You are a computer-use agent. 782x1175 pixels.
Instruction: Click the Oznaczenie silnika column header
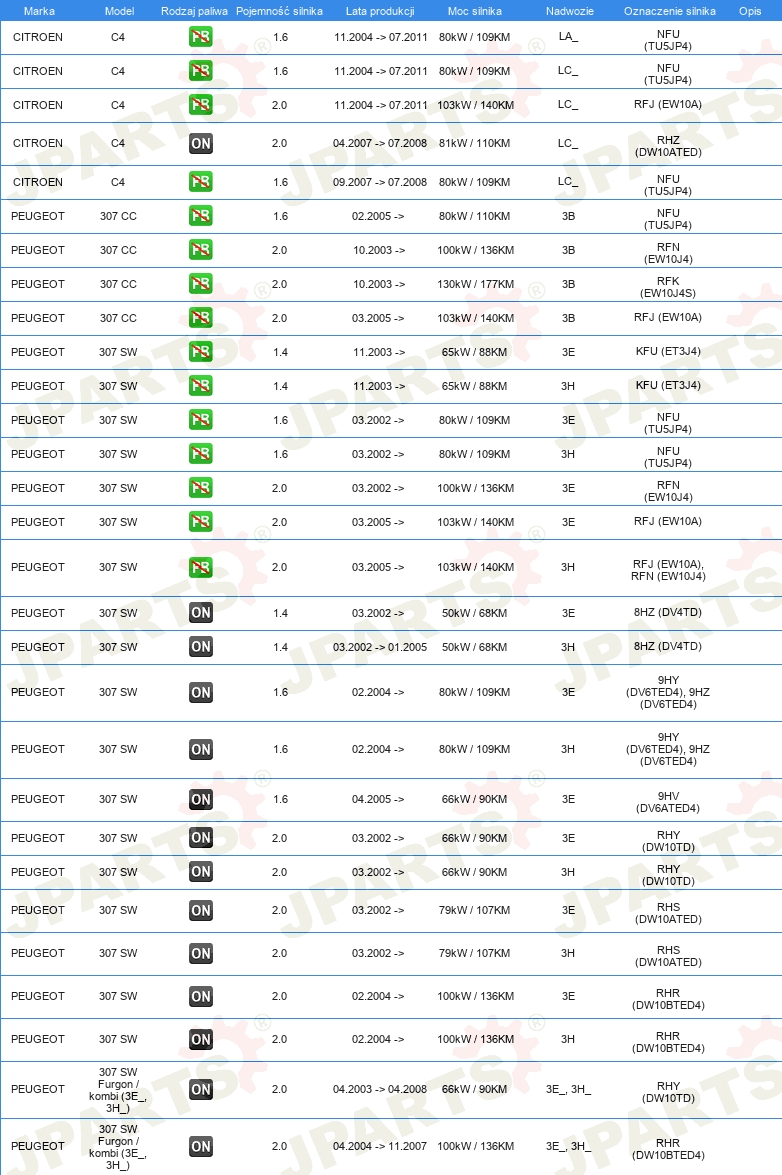pos(670,11)
